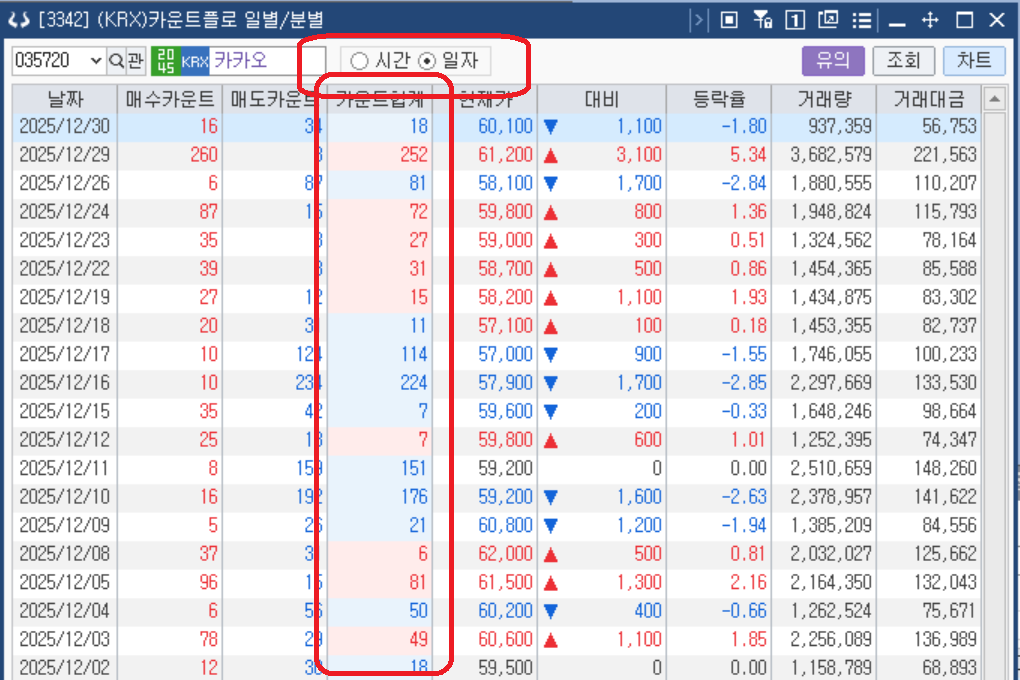
Task: Click the scrollbar up arrow
Action: 993,99
